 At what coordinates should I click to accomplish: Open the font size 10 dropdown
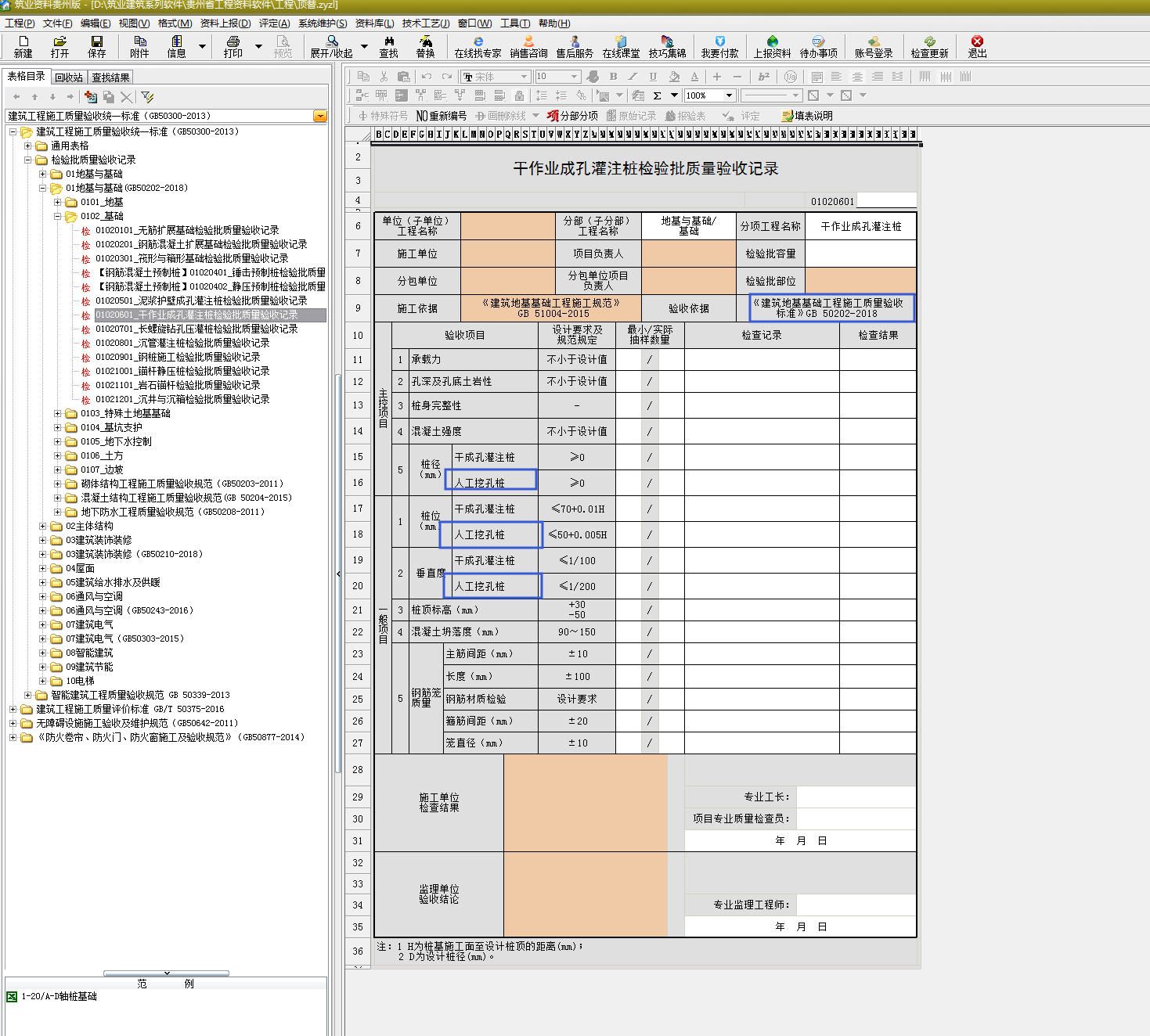(x=574, y=77)
